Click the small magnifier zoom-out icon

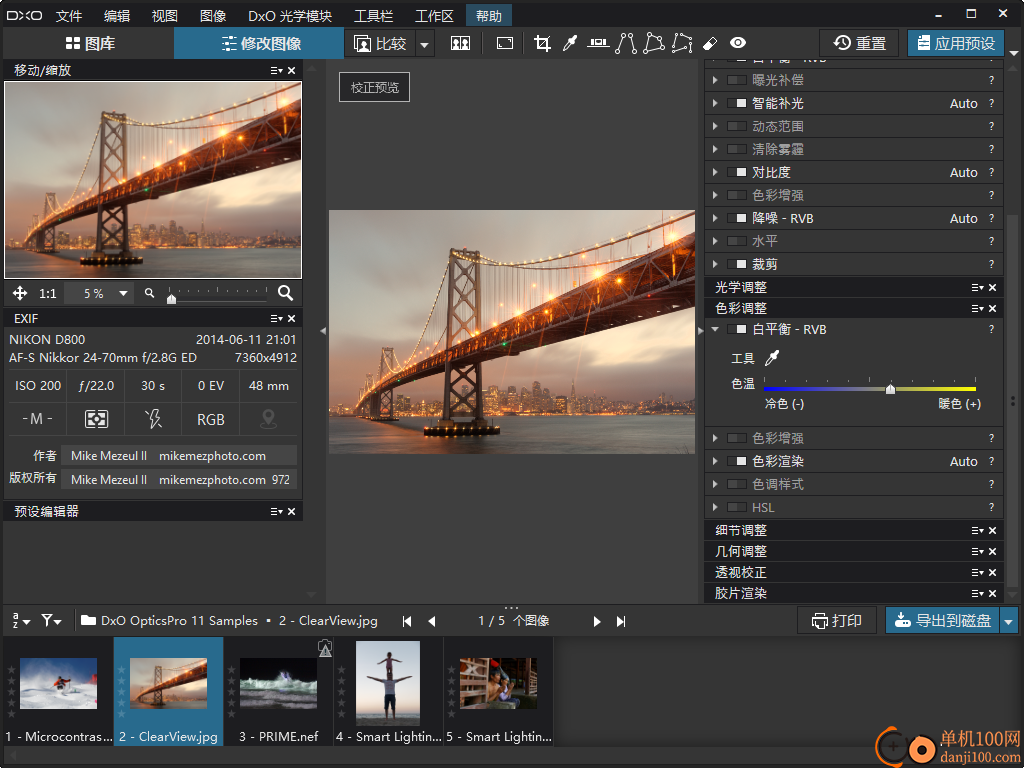[x=150, y=293]
